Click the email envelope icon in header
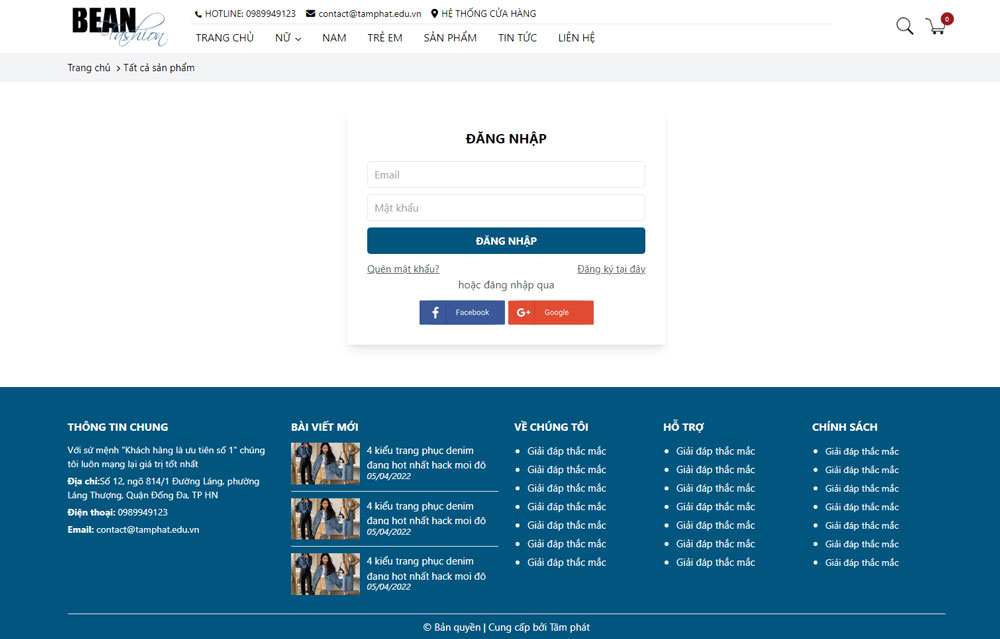The image size is (1000, 639). (x=310, y=14)
